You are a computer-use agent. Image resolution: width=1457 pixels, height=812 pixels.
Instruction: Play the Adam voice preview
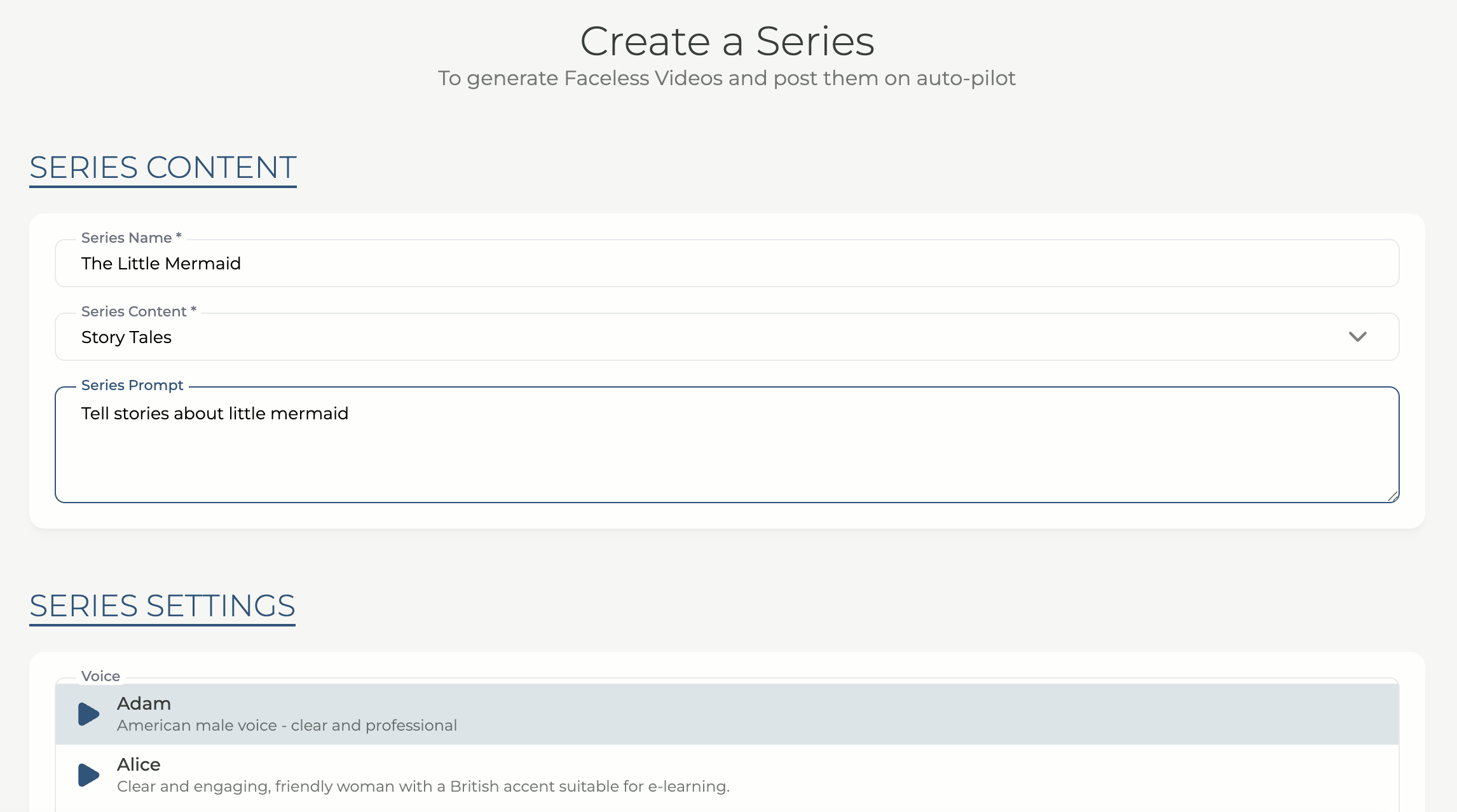[88, 714]
